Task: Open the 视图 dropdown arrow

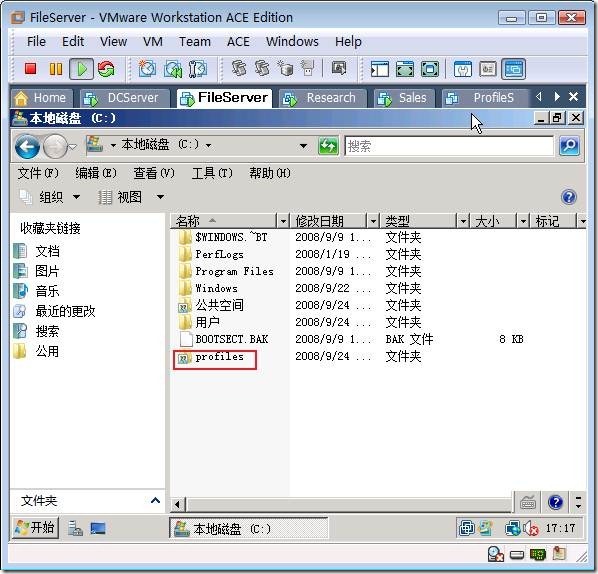Action: coord(161,197)
